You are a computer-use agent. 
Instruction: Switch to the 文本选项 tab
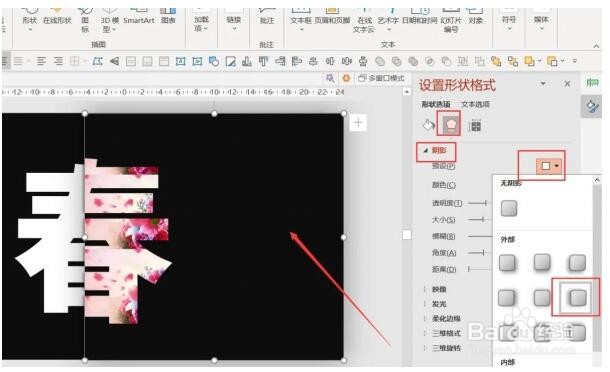pos(475,104)
